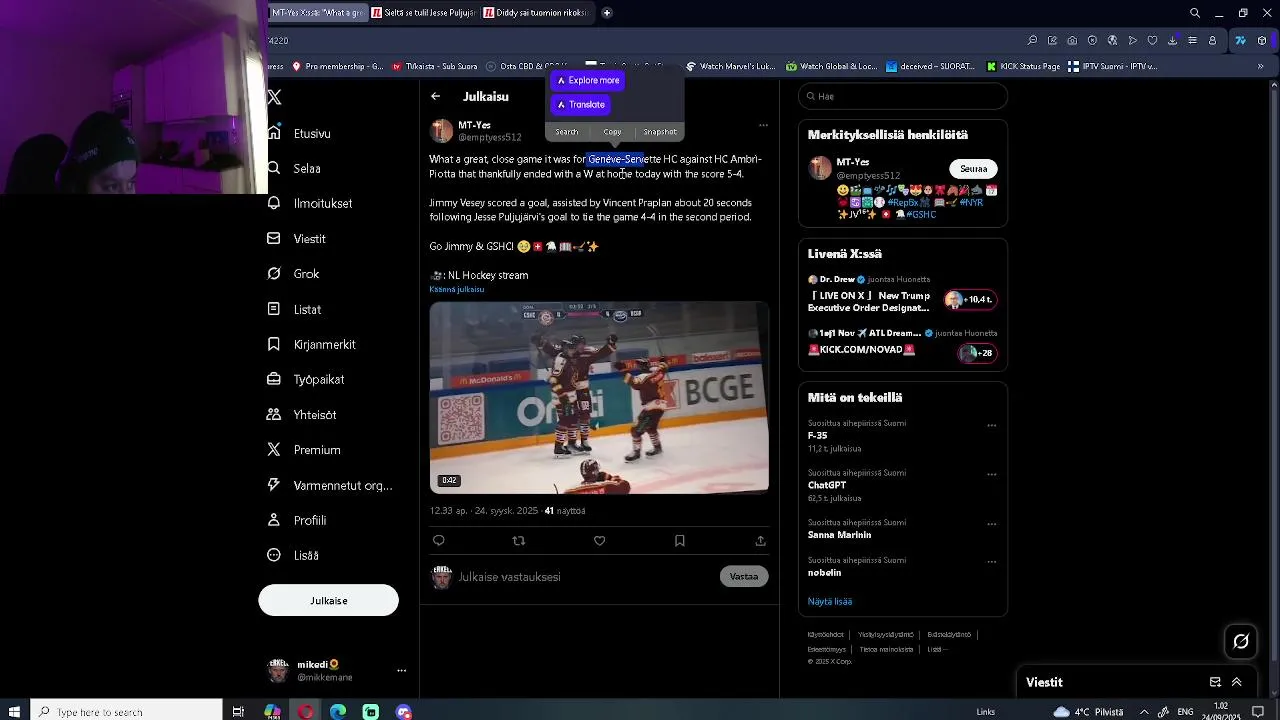
Task: Open the X logo home icon
Action: 274,97
